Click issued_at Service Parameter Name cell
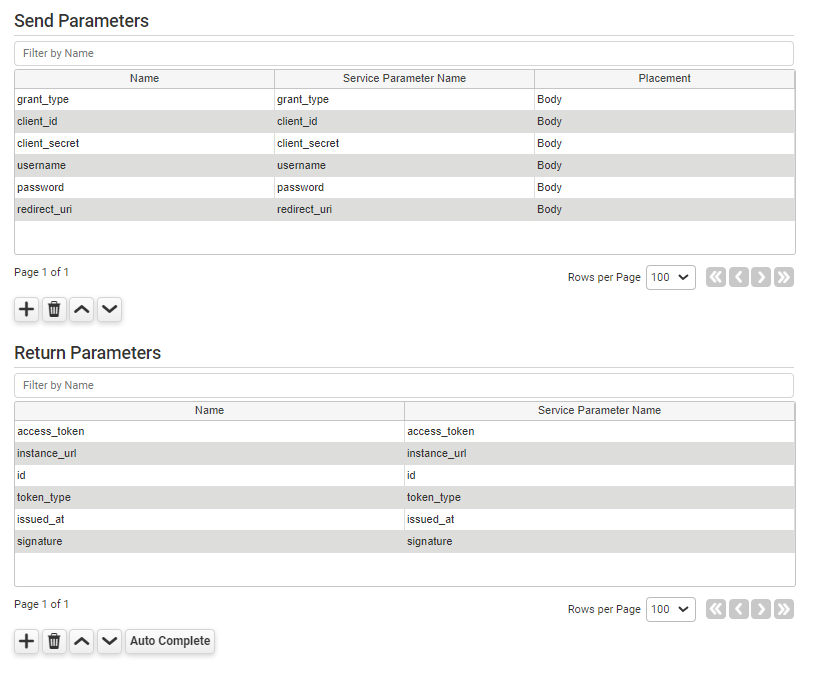This screenshot has height=678, width=813. click(x=599, y=519)
